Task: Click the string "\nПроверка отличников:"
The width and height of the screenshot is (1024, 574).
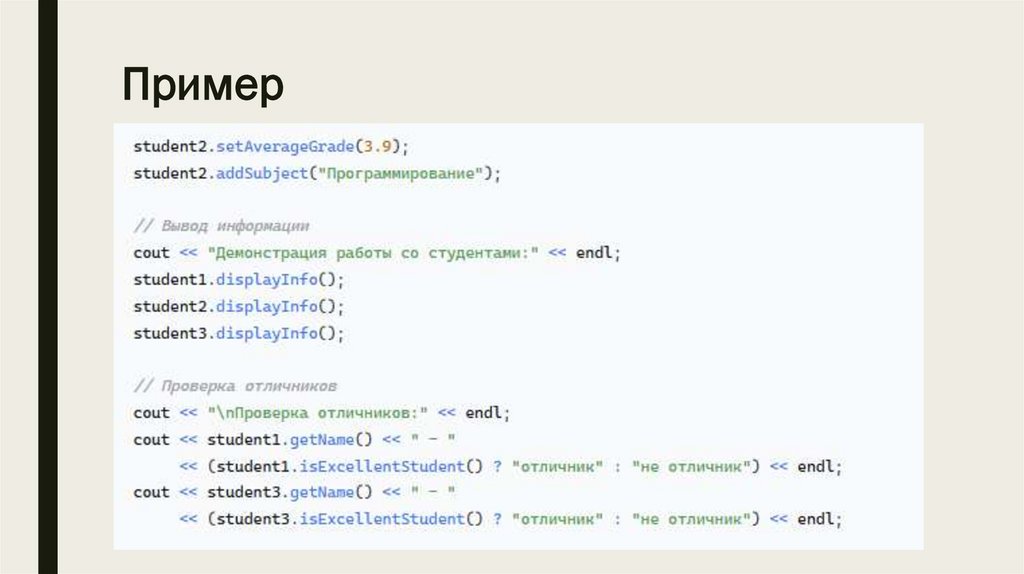Action: 317,412
